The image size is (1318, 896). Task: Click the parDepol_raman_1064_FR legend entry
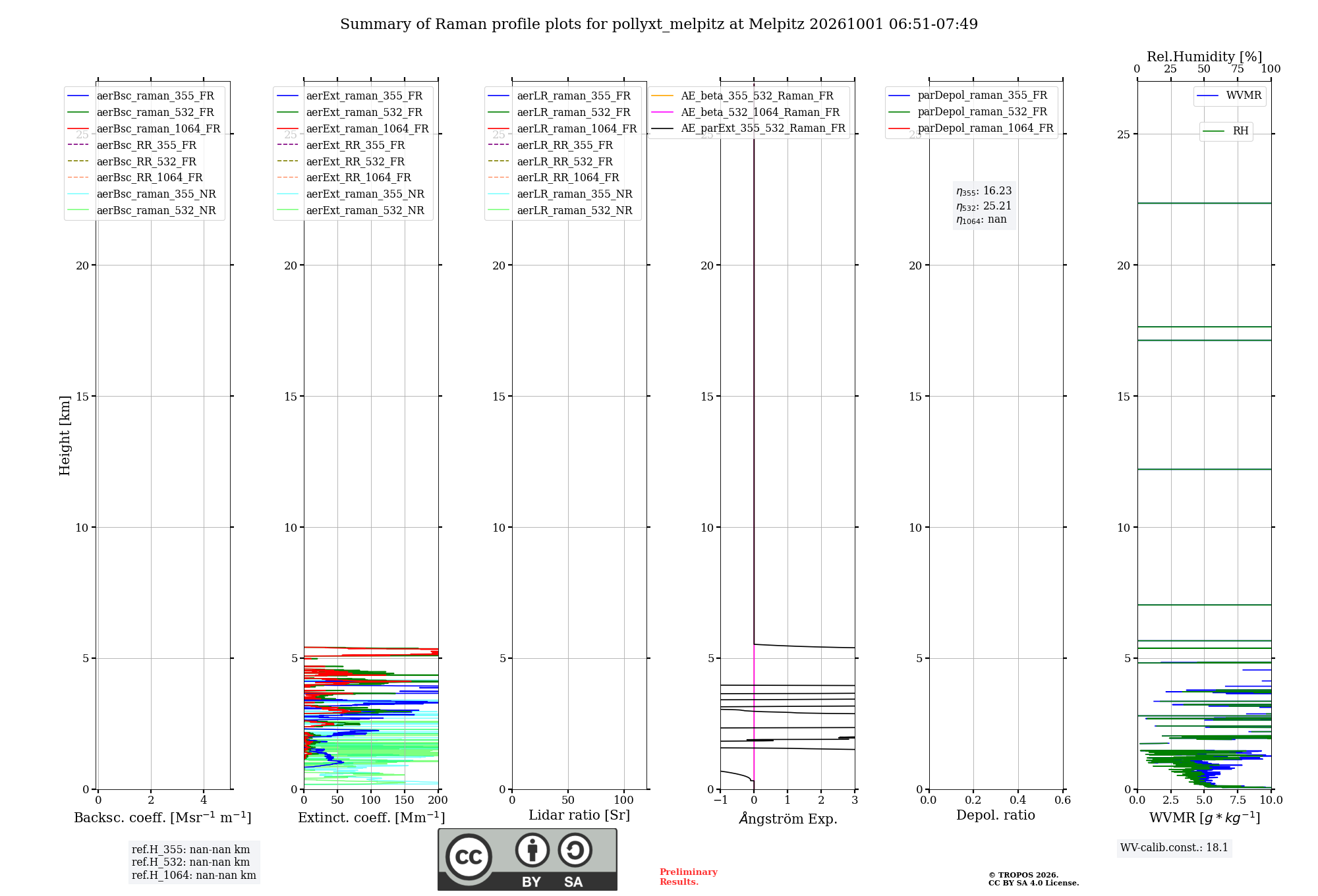(x=971, y=128)
